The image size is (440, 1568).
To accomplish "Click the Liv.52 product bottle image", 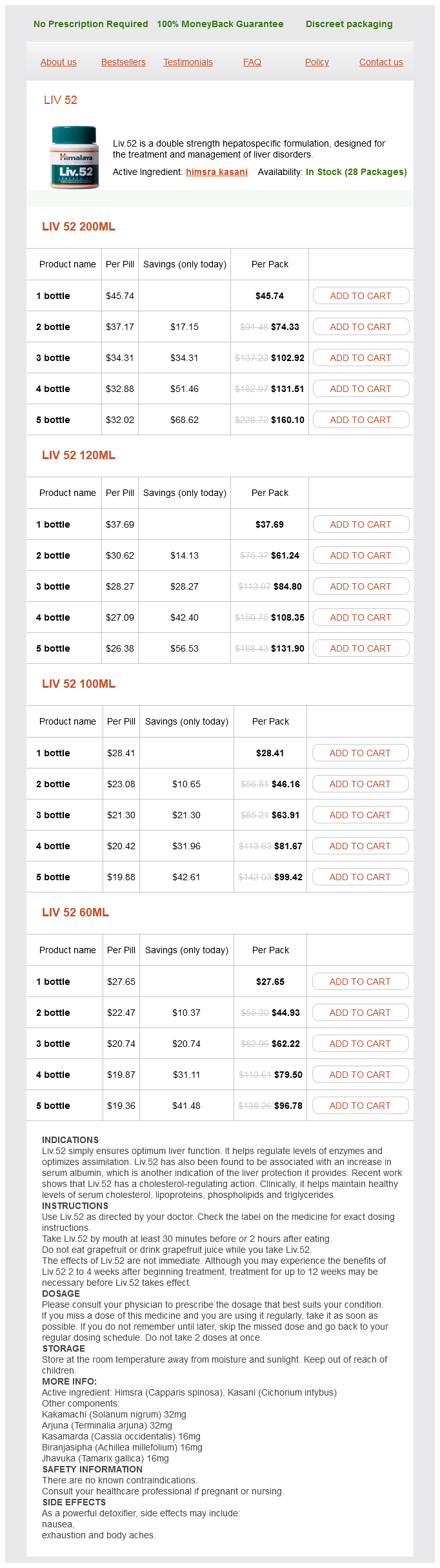I will [74, 158].
